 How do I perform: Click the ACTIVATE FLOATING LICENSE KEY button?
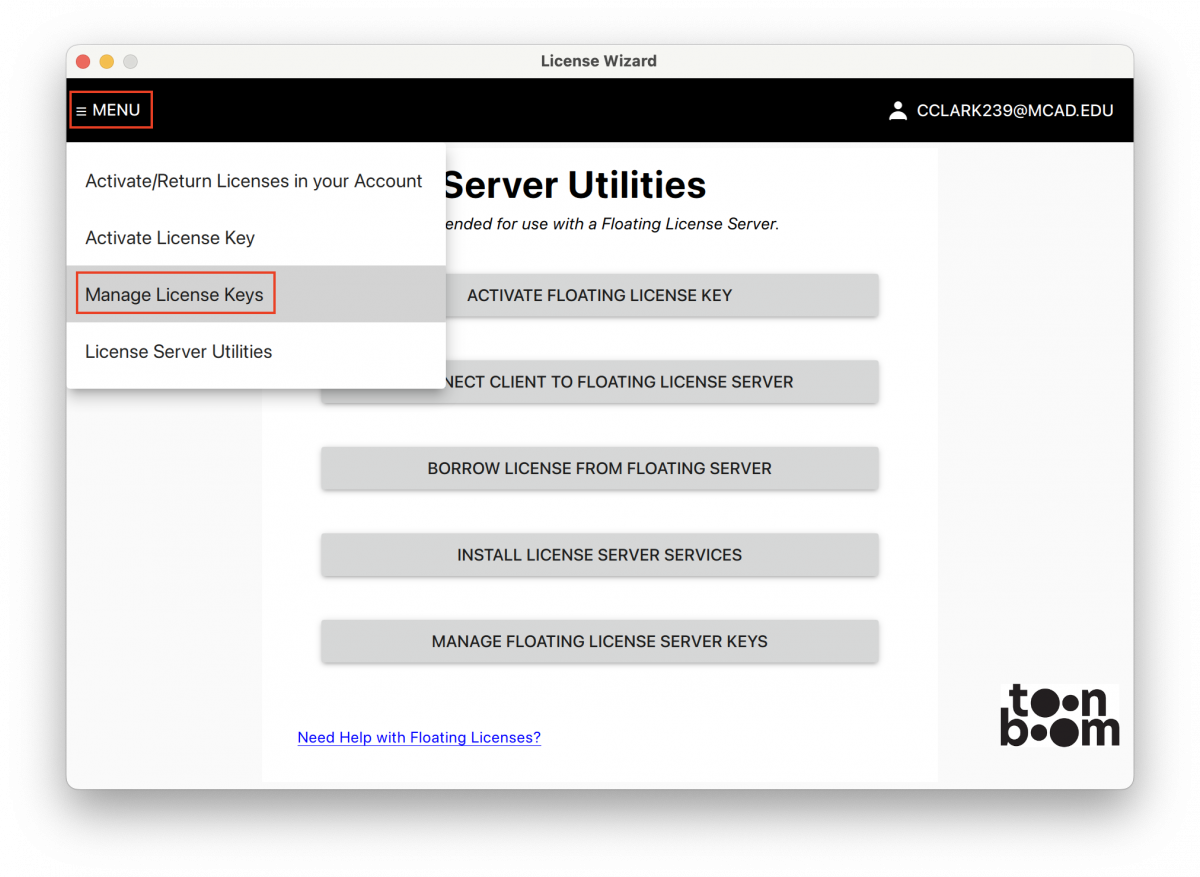pyautogui.click(x=599, y=295)
